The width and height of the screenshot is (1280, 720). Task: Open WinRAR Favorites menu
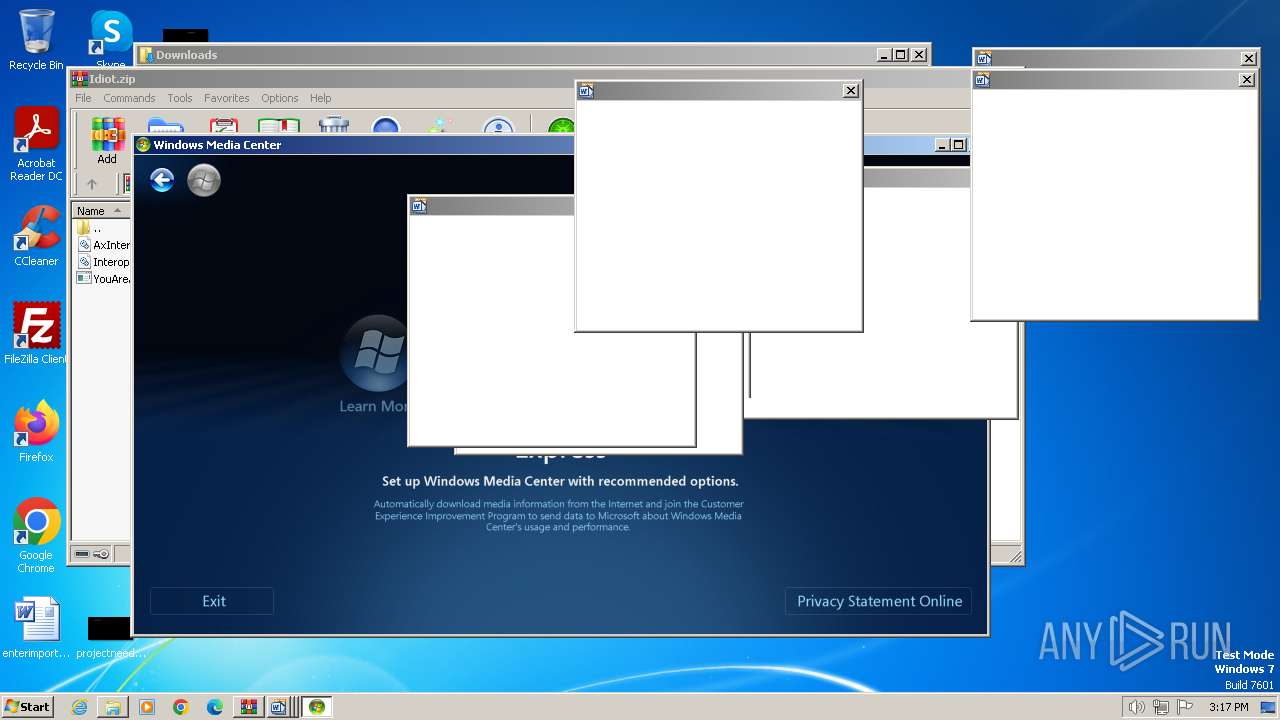click(x=227, y=98)
